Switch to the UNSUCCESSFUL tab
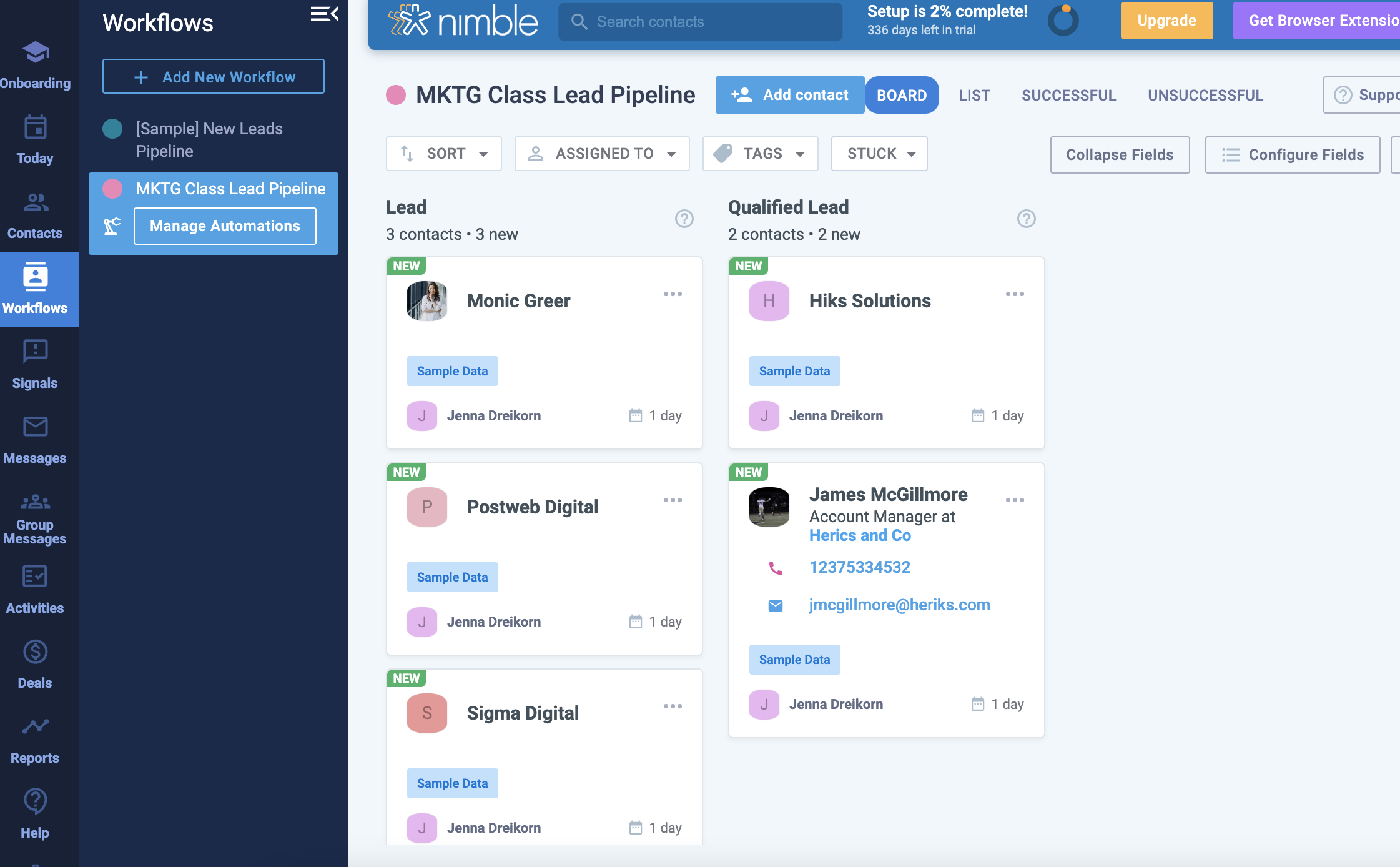1400x867 pixels. (x=1205, y=96)
